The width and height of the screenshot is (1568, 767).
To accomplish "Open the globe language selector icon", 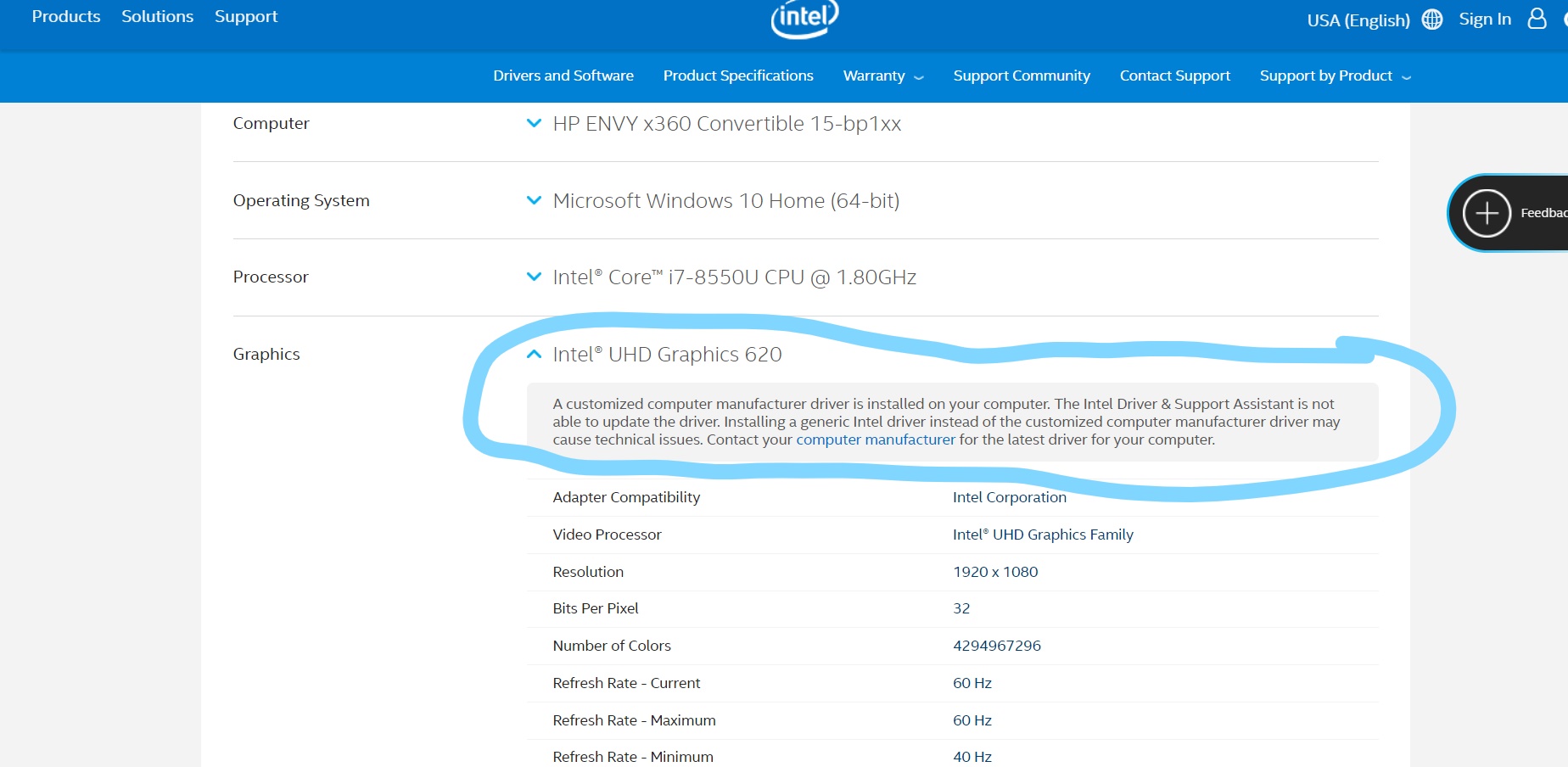I will 1432,20.
